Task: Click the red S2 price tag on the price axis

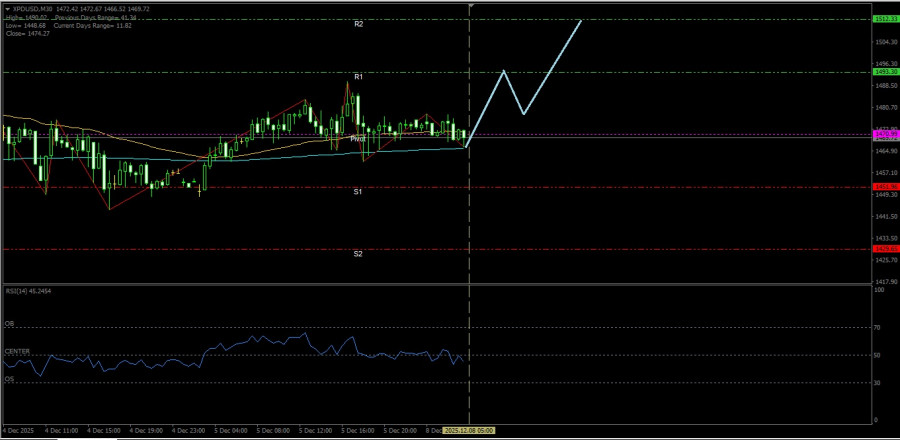Action: 885,249
